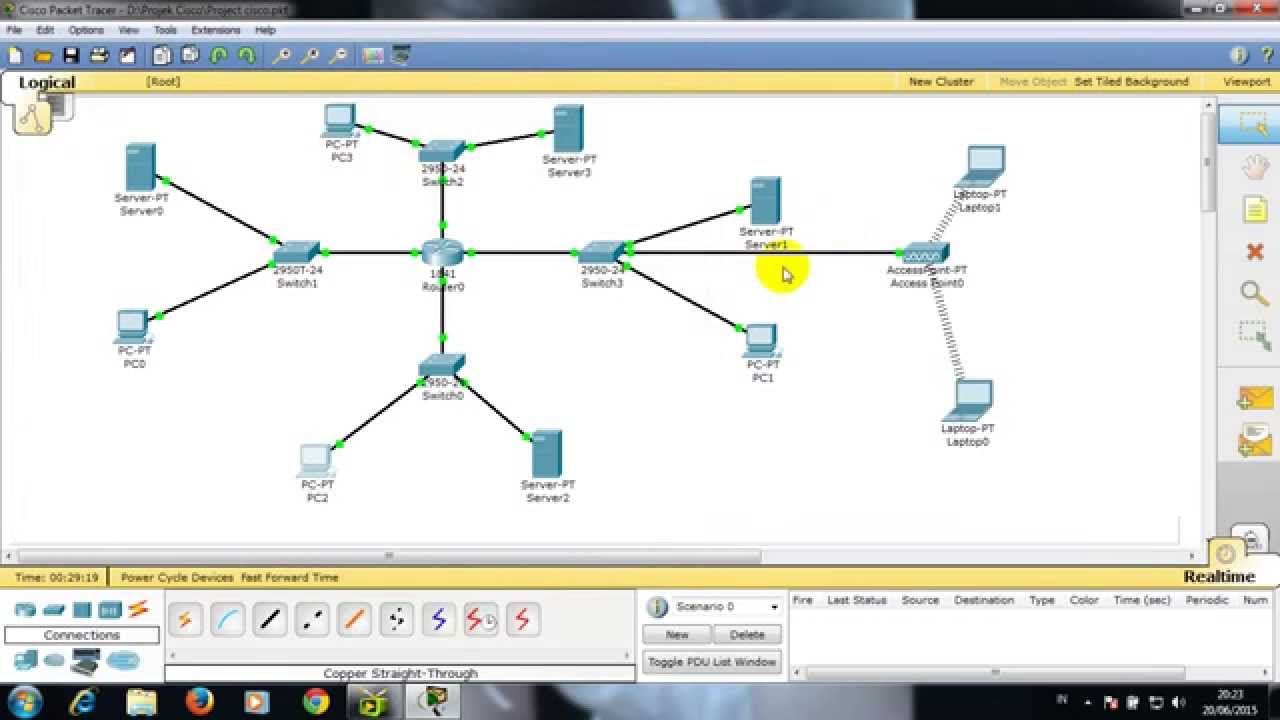Image resolution: width=1280 pixels, height=720 pixels.
Task: Click Fast Forward Time
Action: click(289, 577)
